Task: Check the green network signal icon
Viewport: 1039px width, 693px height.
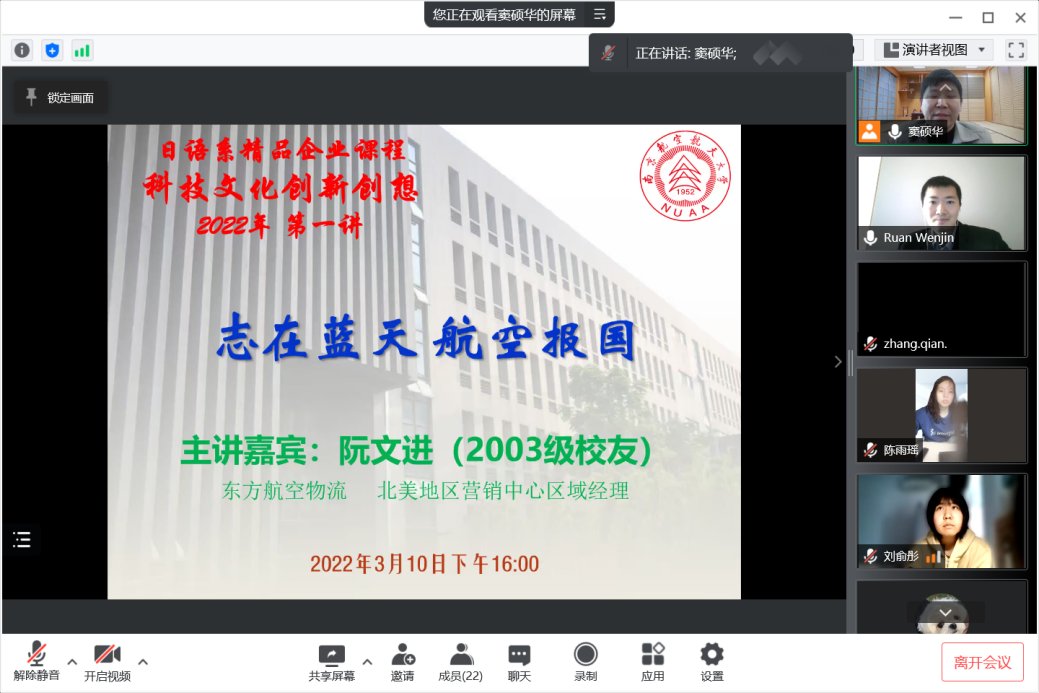Action: [82, 50]
